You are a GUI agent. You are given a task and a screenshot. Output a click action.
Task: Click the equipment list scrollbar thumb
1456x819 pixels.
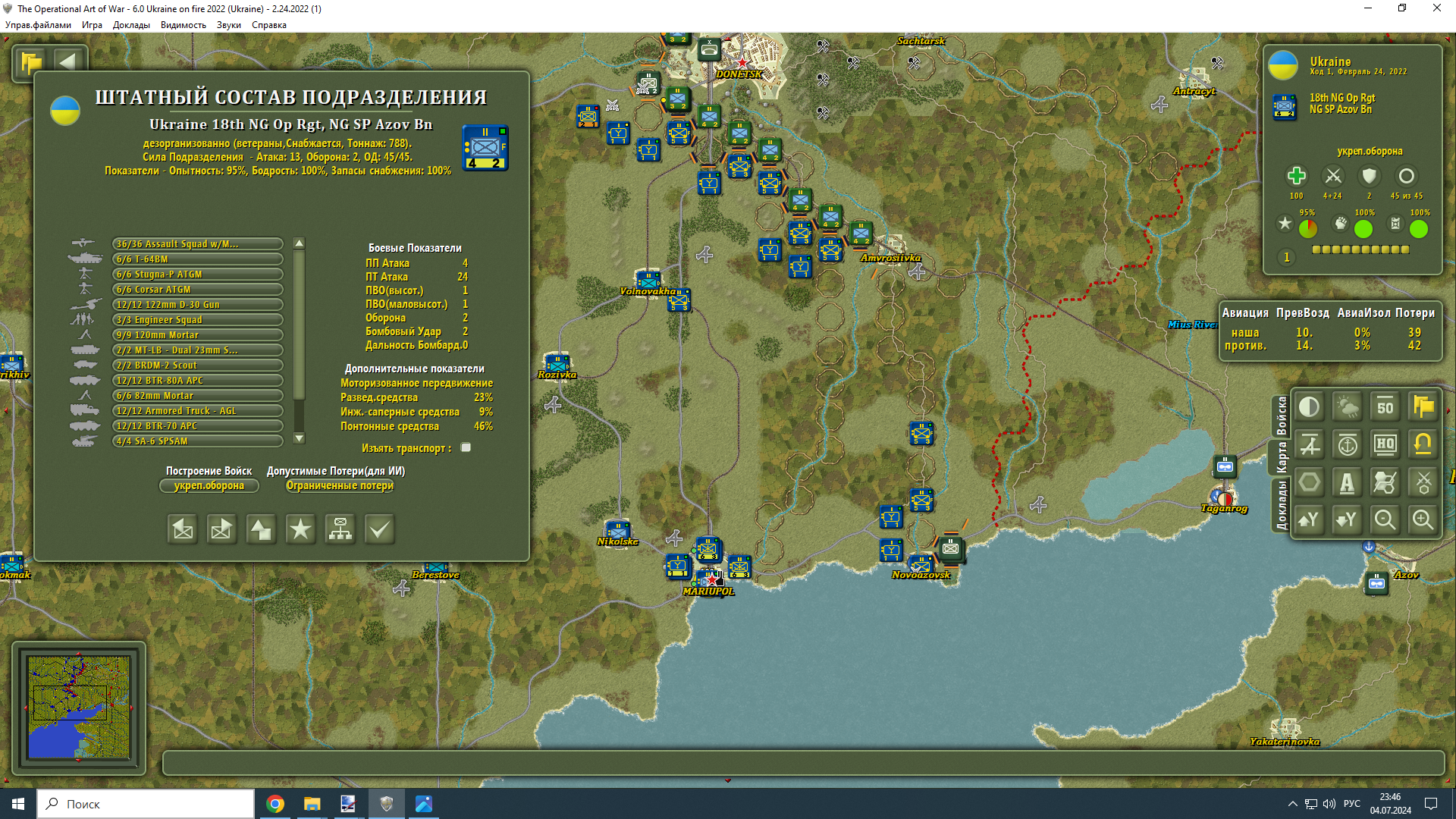click(x=300, y=325)
